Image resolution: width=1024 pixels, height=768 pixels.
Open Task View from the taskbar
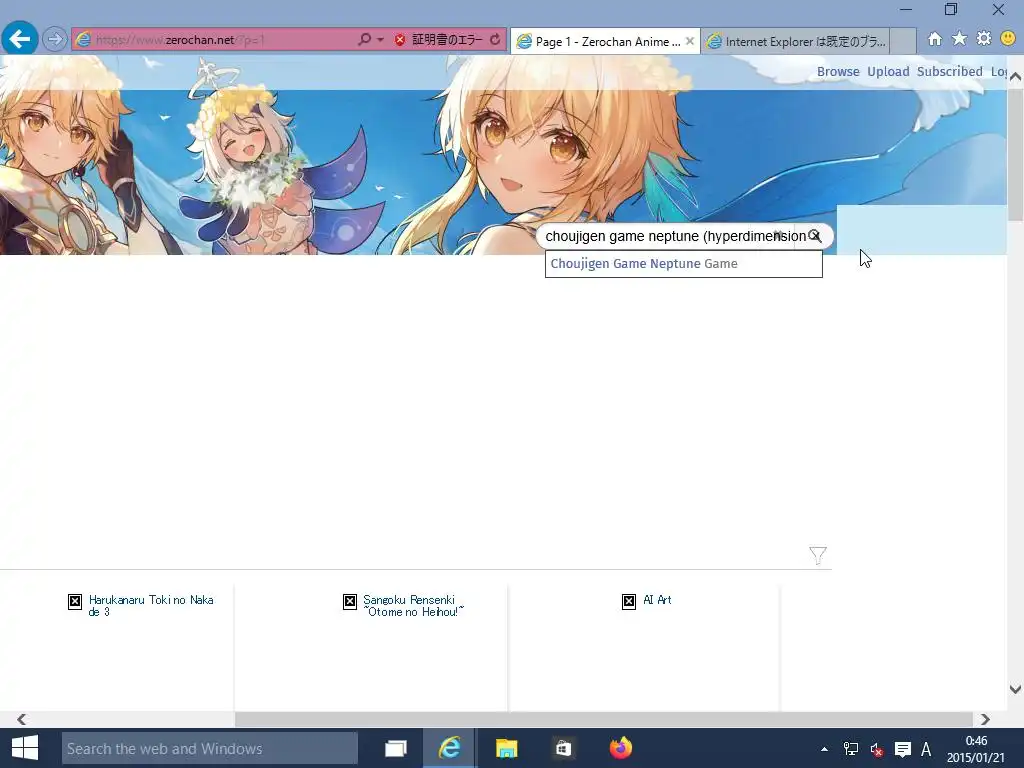pyautogui.click(x=396, y=748)
